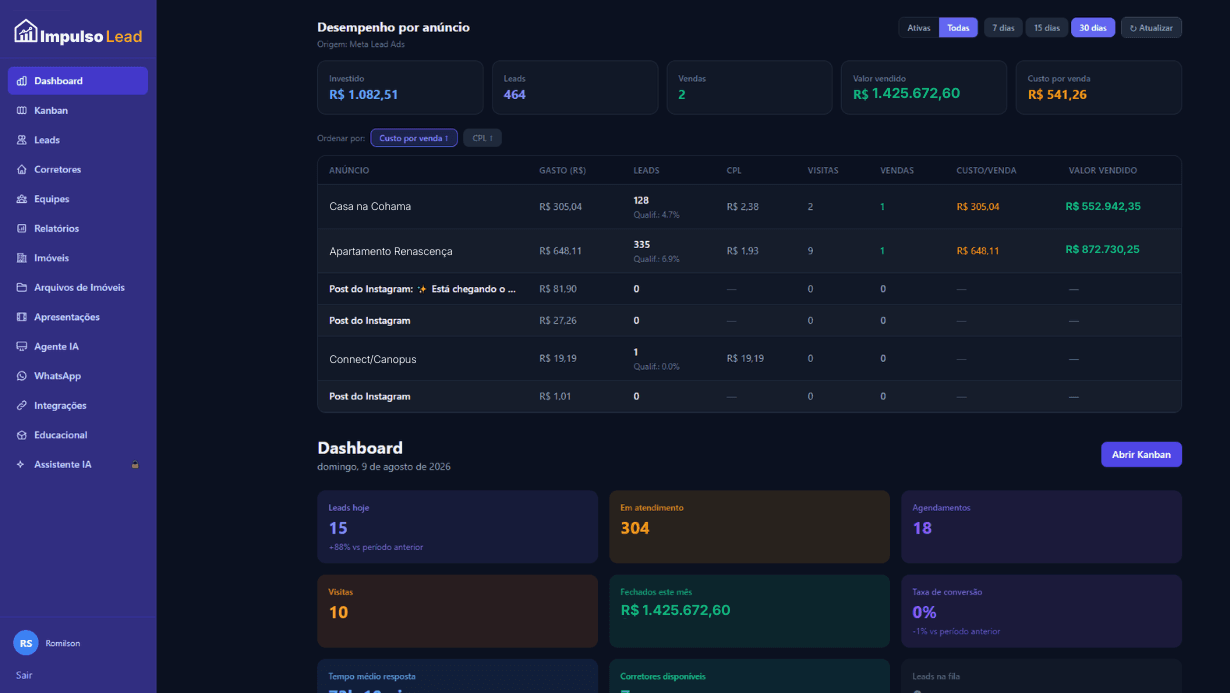The width and height of the screenshot is (1230, 693).
Task: Click the Equipes group icon
Action: click(22, 199)
